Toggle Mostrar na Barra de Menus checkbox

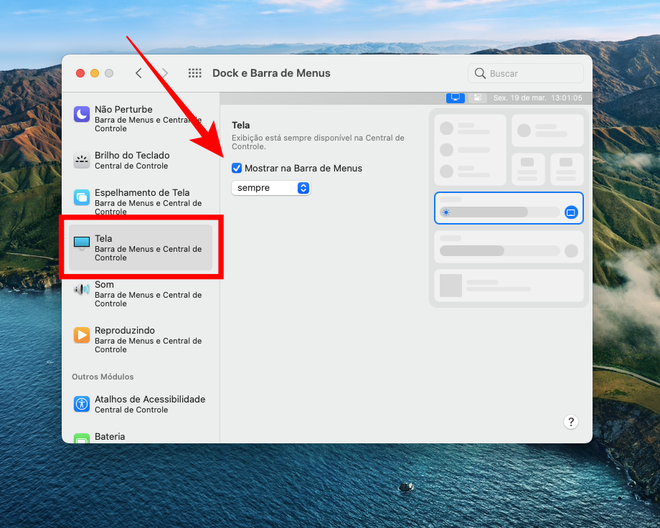pos(237,168)
